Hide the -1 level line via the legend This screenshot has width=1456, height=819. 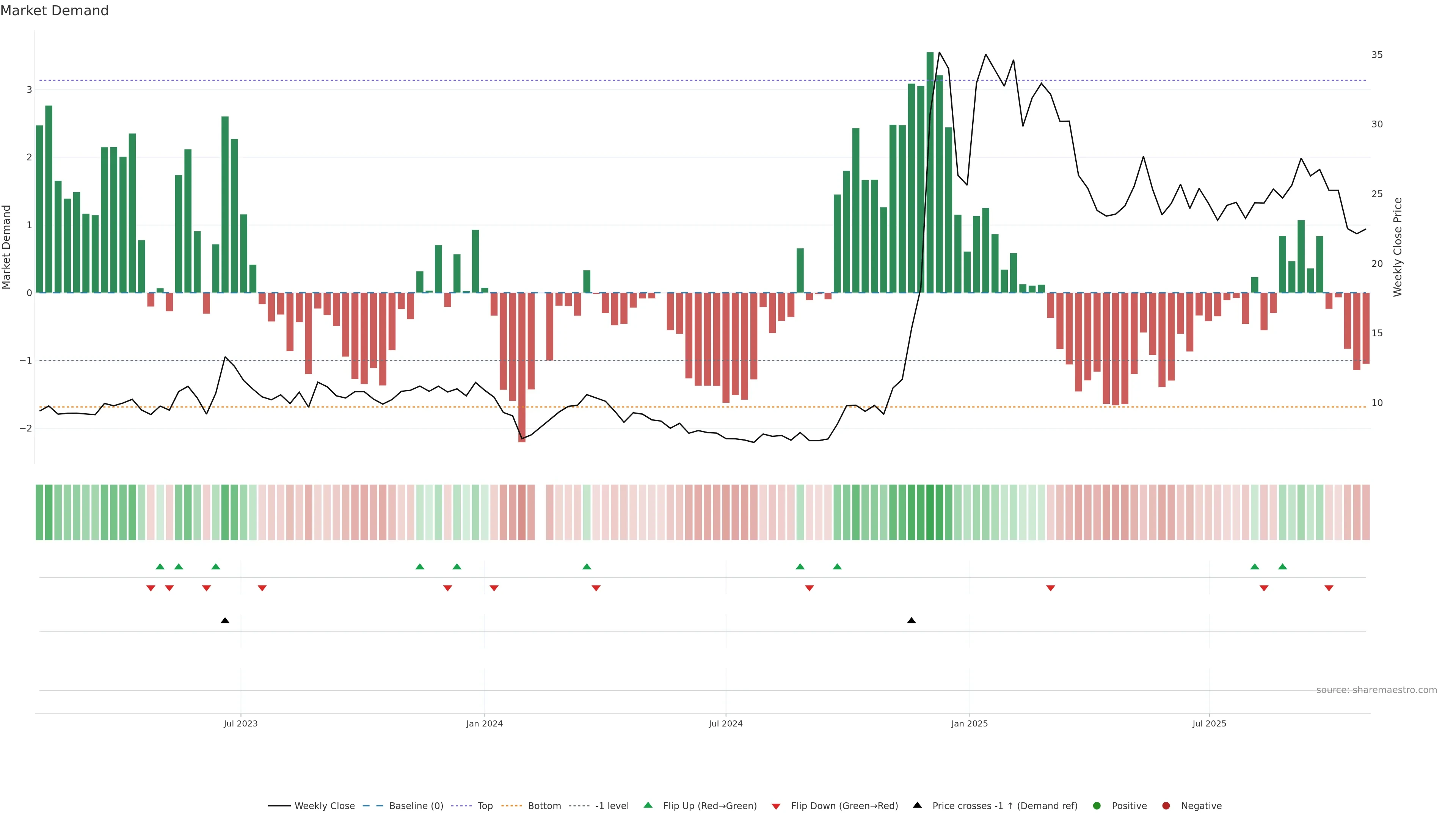[612, 805]
